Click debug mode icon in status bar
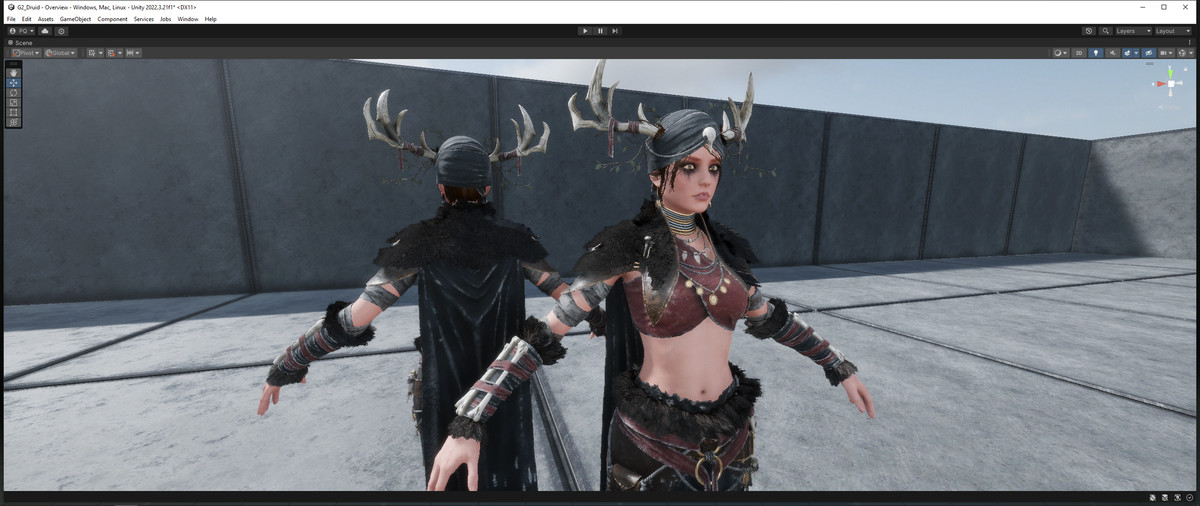 click(x=1152, y=498)
